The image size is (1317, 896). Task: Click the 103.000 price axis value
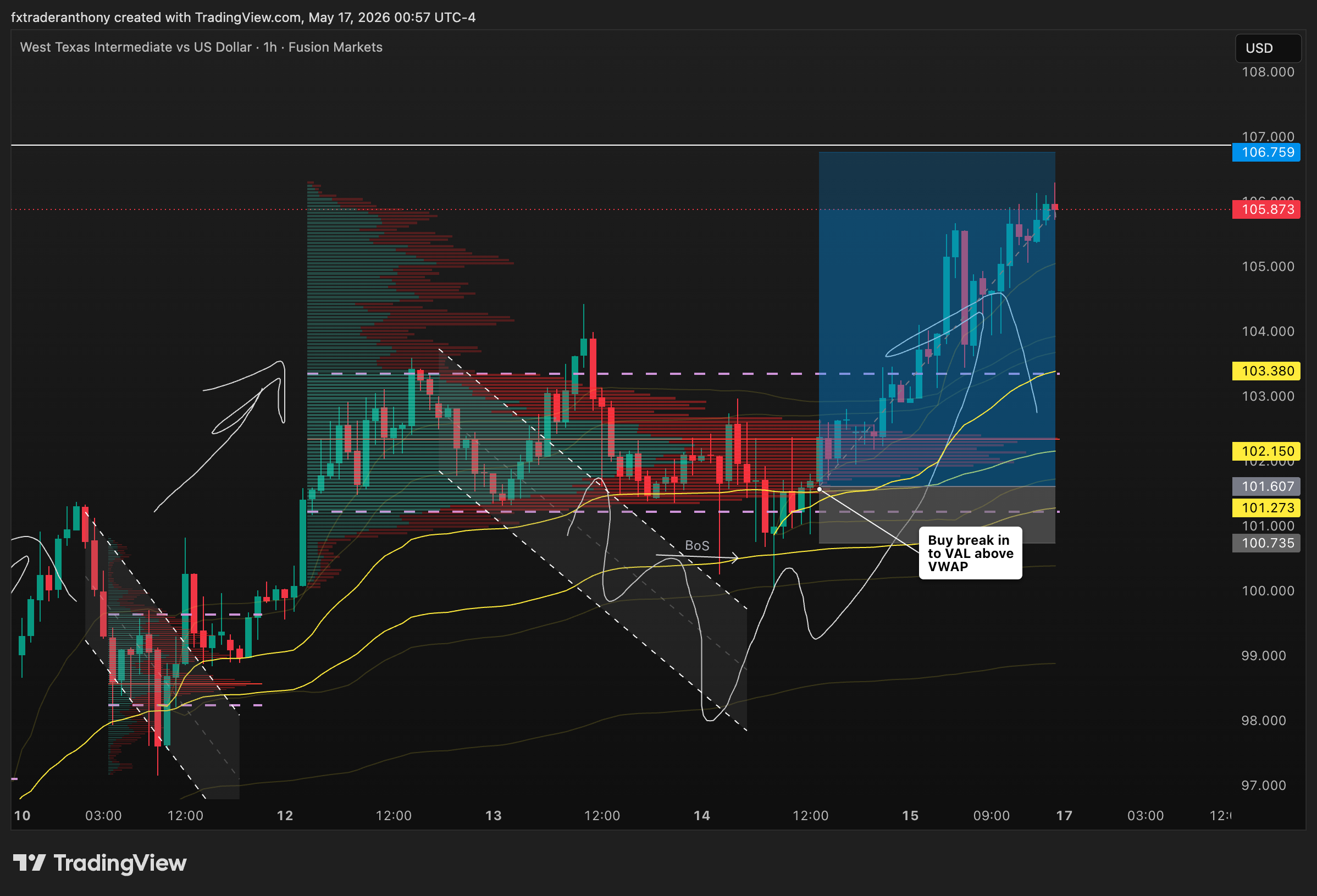tap(1268, 396)
